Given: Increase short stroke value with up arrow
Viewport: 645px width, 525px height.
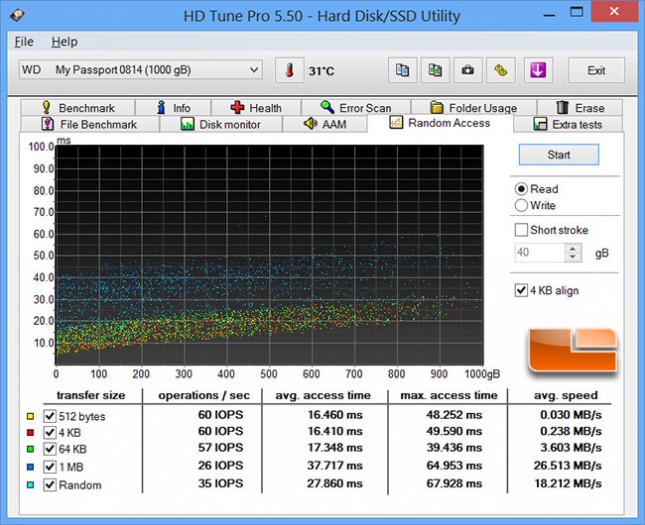Looking at the screenshot, I should [573, 248].
